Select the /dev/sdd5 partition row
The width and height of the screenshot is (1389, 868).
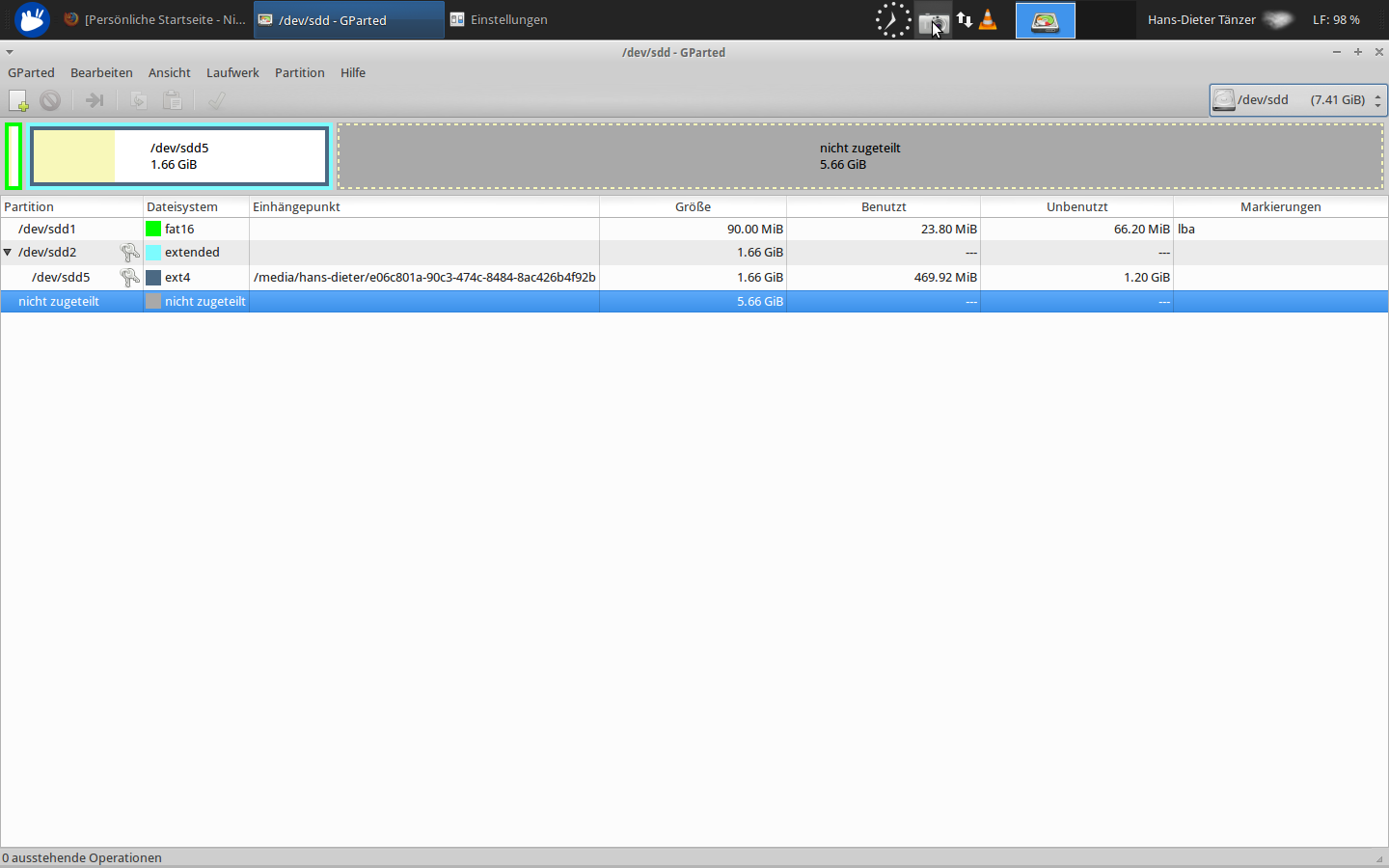coord(694,278)
